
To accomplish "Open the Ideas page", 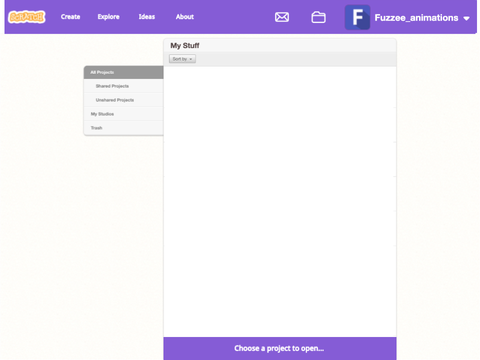I will click(x=147, y=17).
